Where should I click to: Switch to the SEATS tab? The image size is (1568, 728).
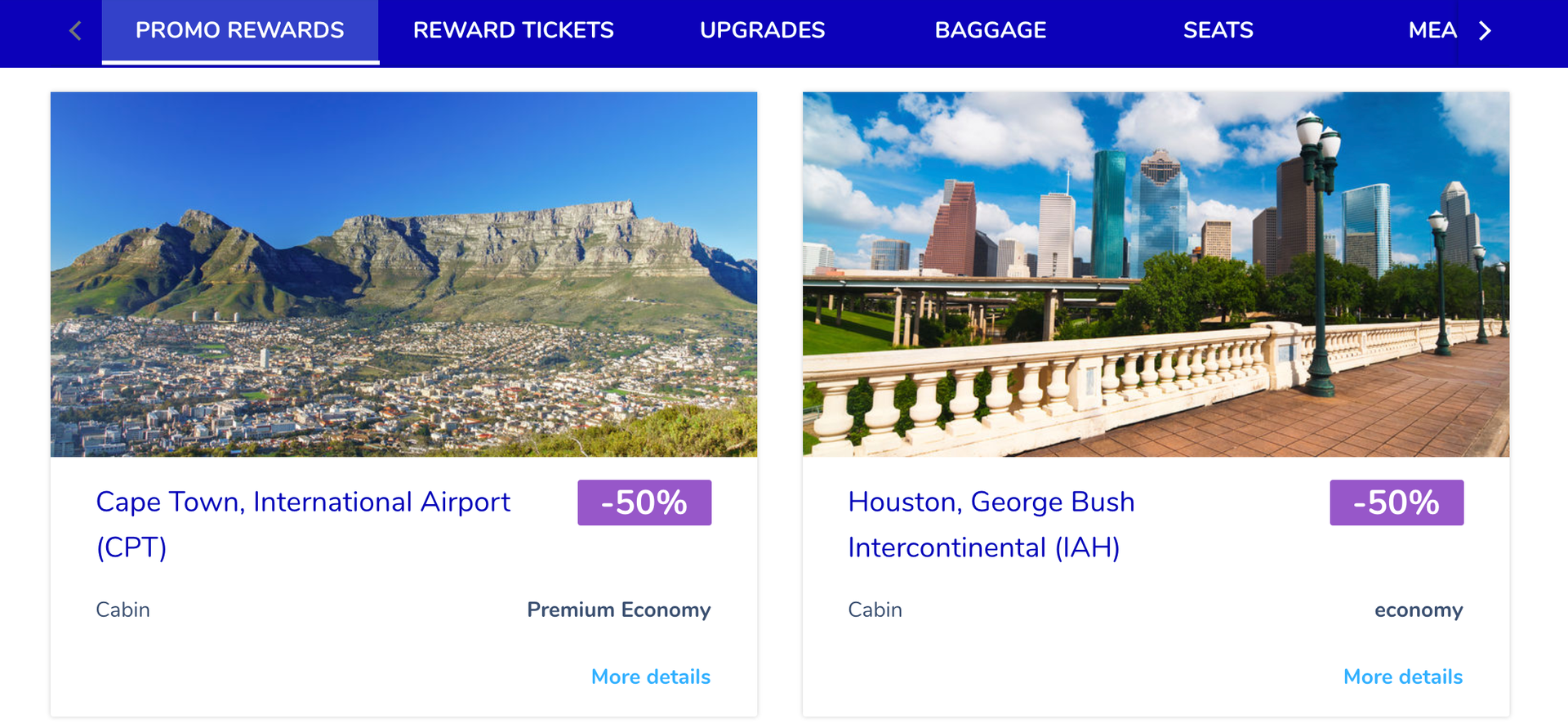tap(1218, 30)
